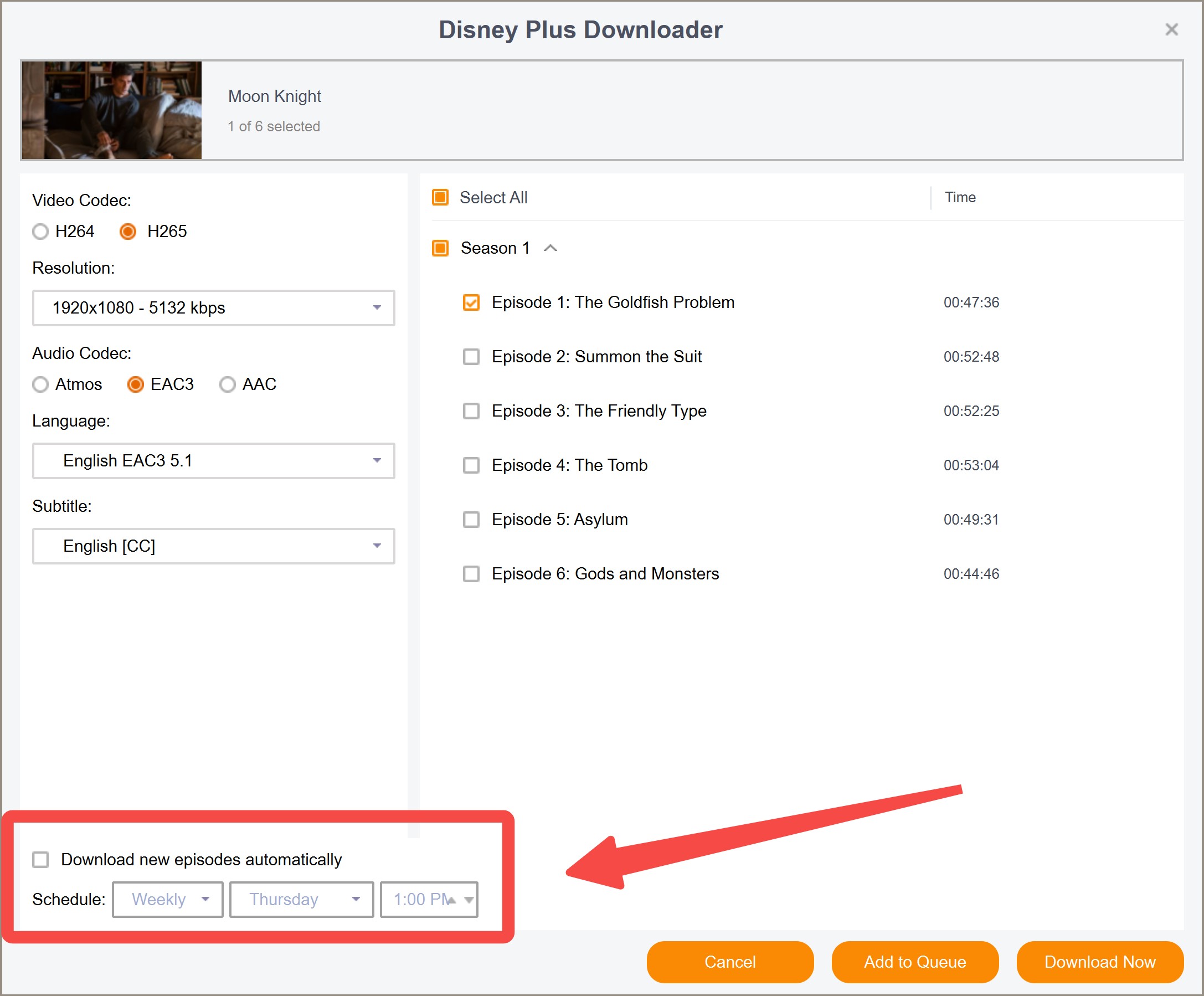Click the Moon Knight thumbnail image
1204x996 pixels.
[112, 110]
